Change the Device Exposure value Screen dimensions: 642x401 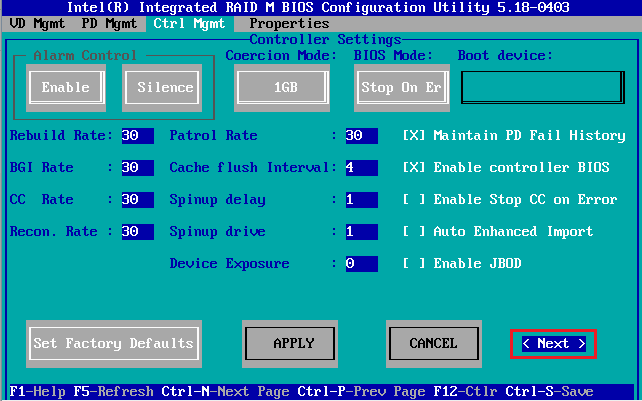[x=362, y=264]
